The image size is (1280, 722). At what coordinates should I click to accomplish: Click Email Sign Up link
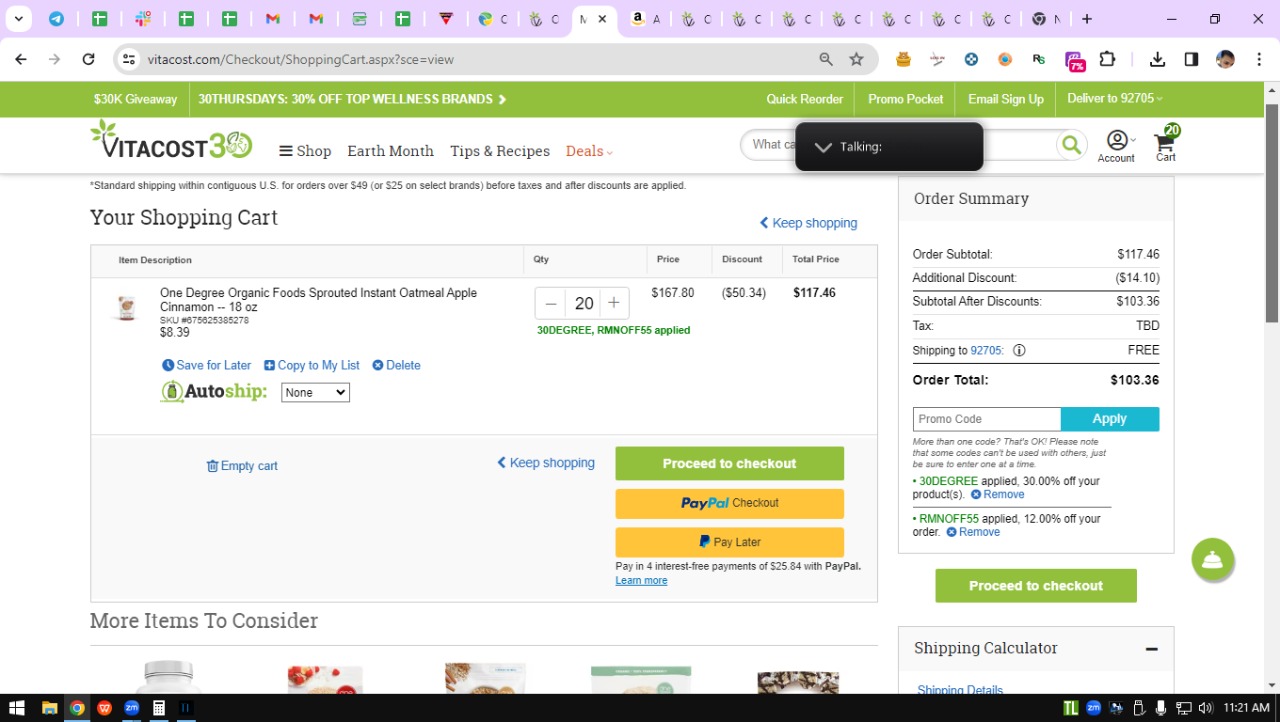click(x=1006, y=99)
